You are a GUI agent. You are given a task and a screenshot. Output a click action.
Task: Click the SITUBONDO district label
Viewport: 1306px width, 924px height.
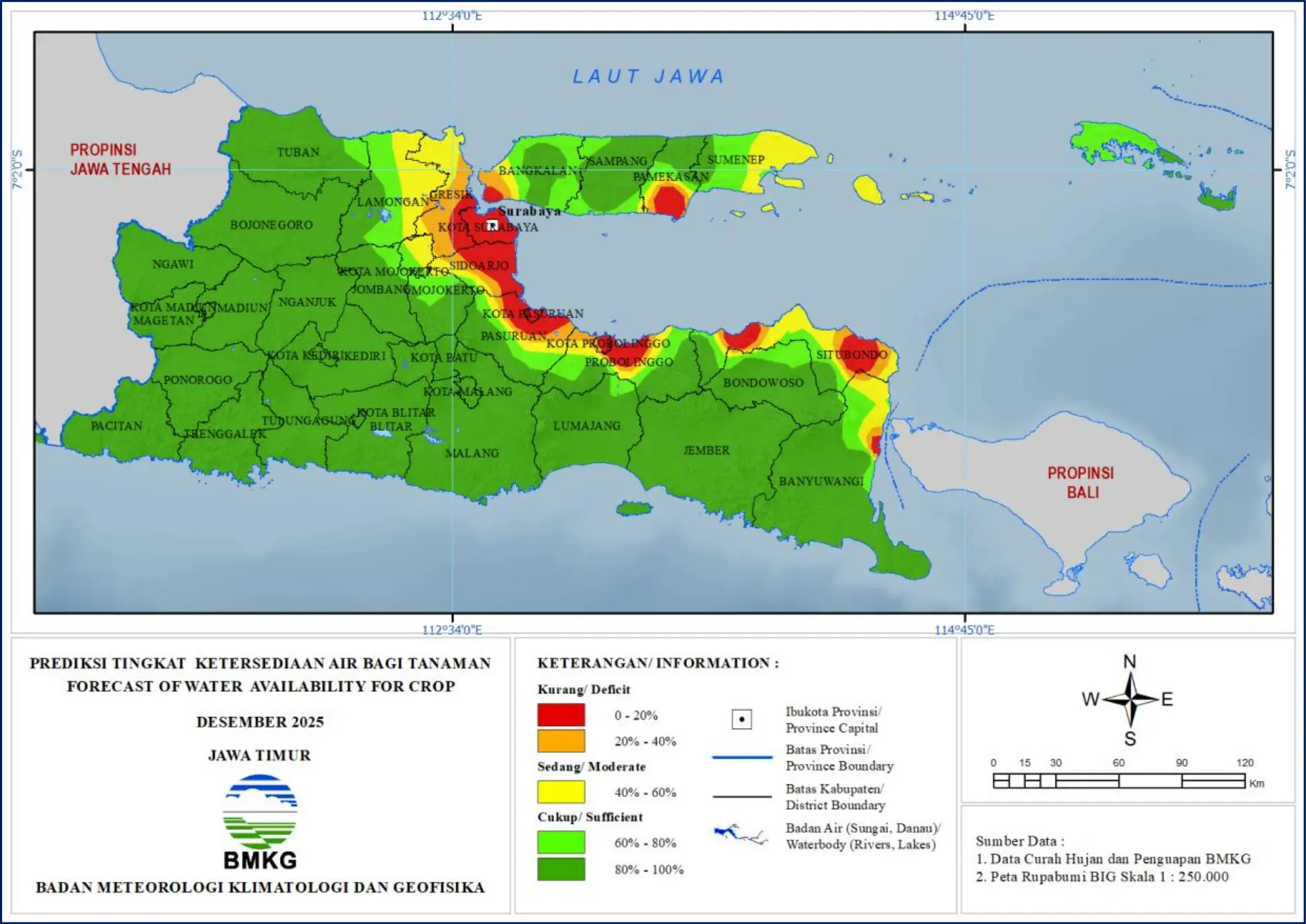click(851, 355)
